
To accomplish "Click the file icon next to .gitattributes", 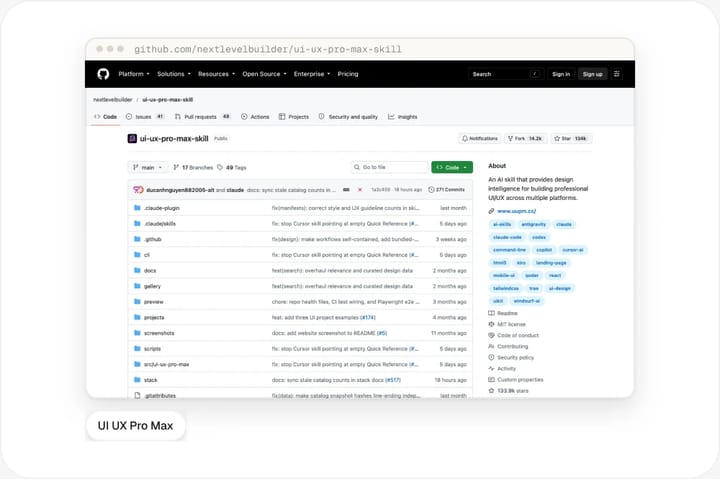I will (x=137, y=395).
